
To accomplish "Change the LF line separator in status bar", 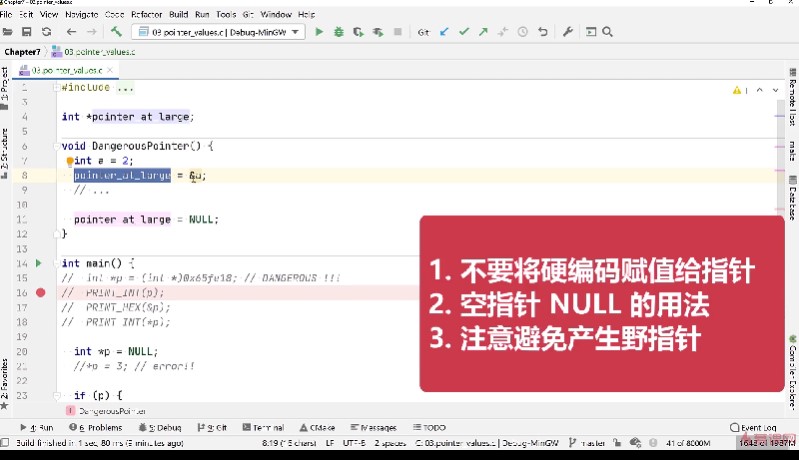I will [330, 443].
